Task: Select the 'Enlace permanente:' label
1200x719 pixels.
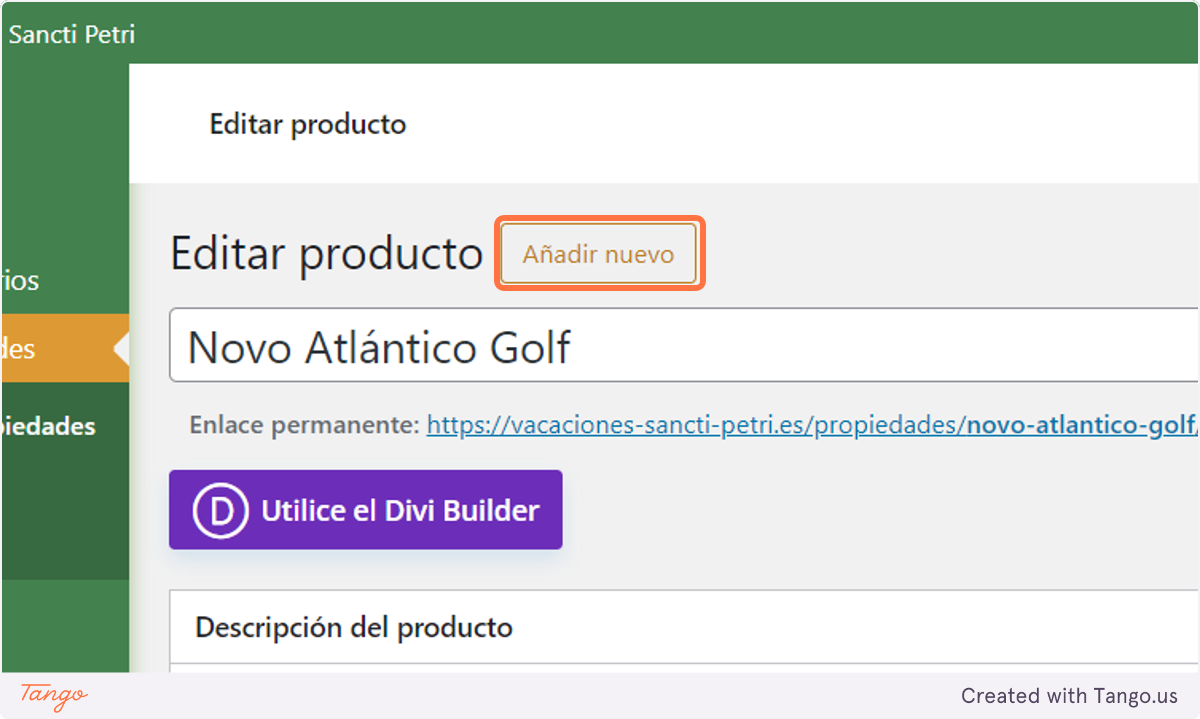Action: coord(305,426)
